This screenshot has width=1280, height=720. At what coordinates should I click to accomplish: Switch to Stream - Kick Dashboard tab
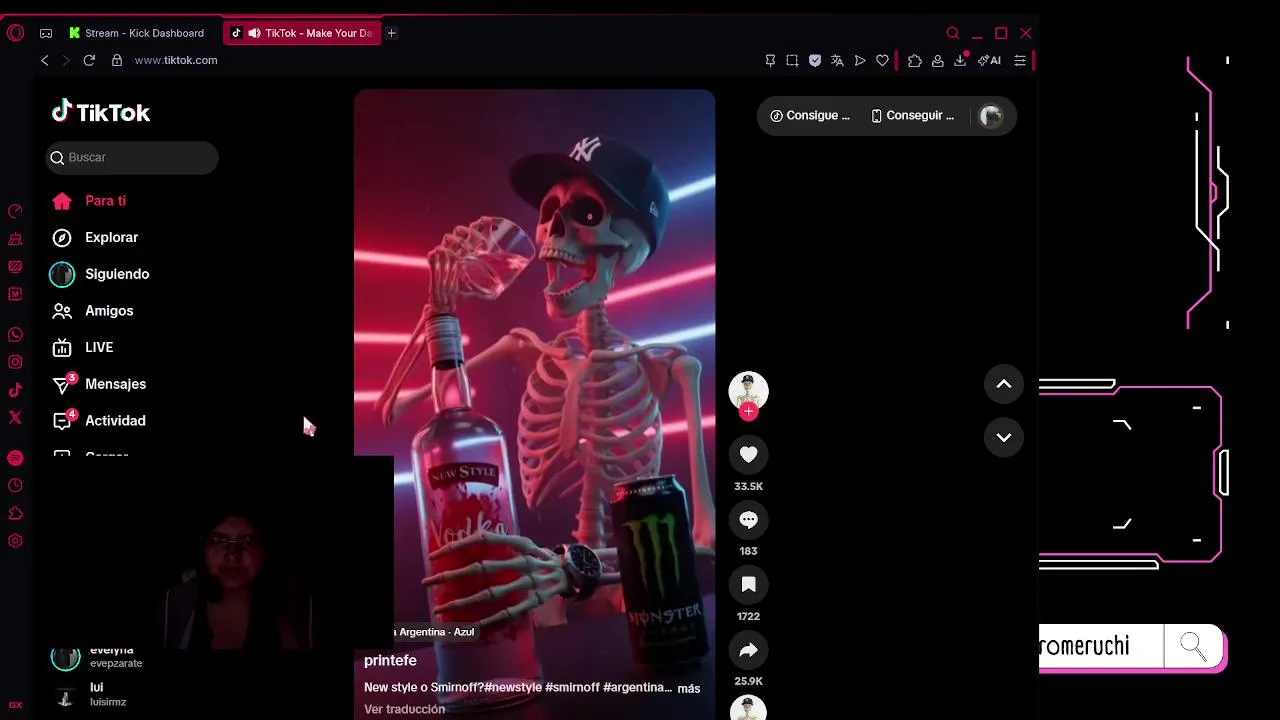tap(137, 33)
